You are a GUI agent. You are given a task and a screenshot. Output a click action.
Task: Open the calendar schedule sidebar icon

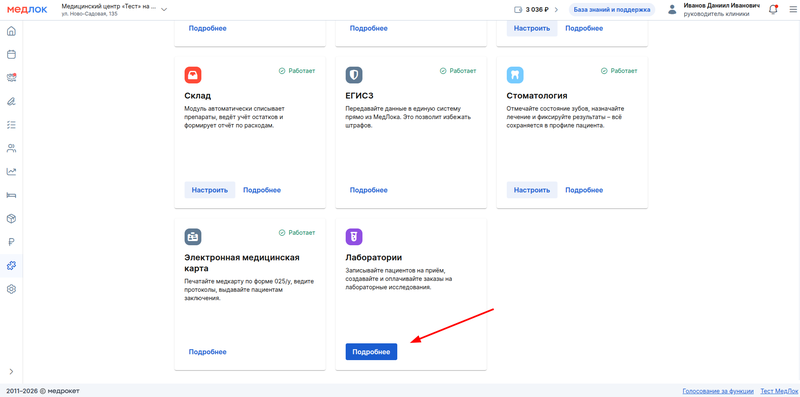coord(11,54)
